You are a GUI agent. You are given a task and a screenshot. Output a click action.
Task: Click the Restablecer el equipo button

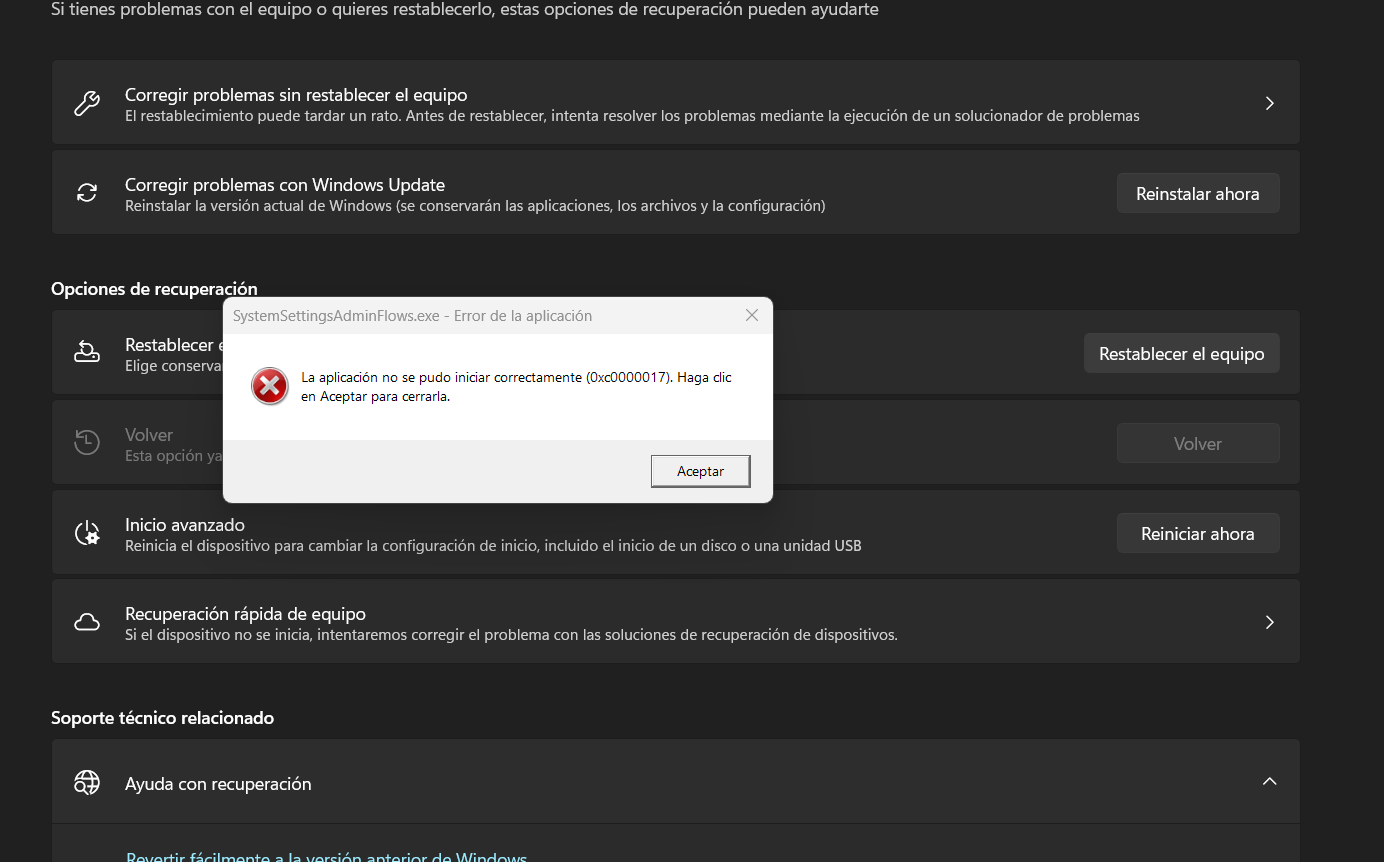[x=1182, y=353]
